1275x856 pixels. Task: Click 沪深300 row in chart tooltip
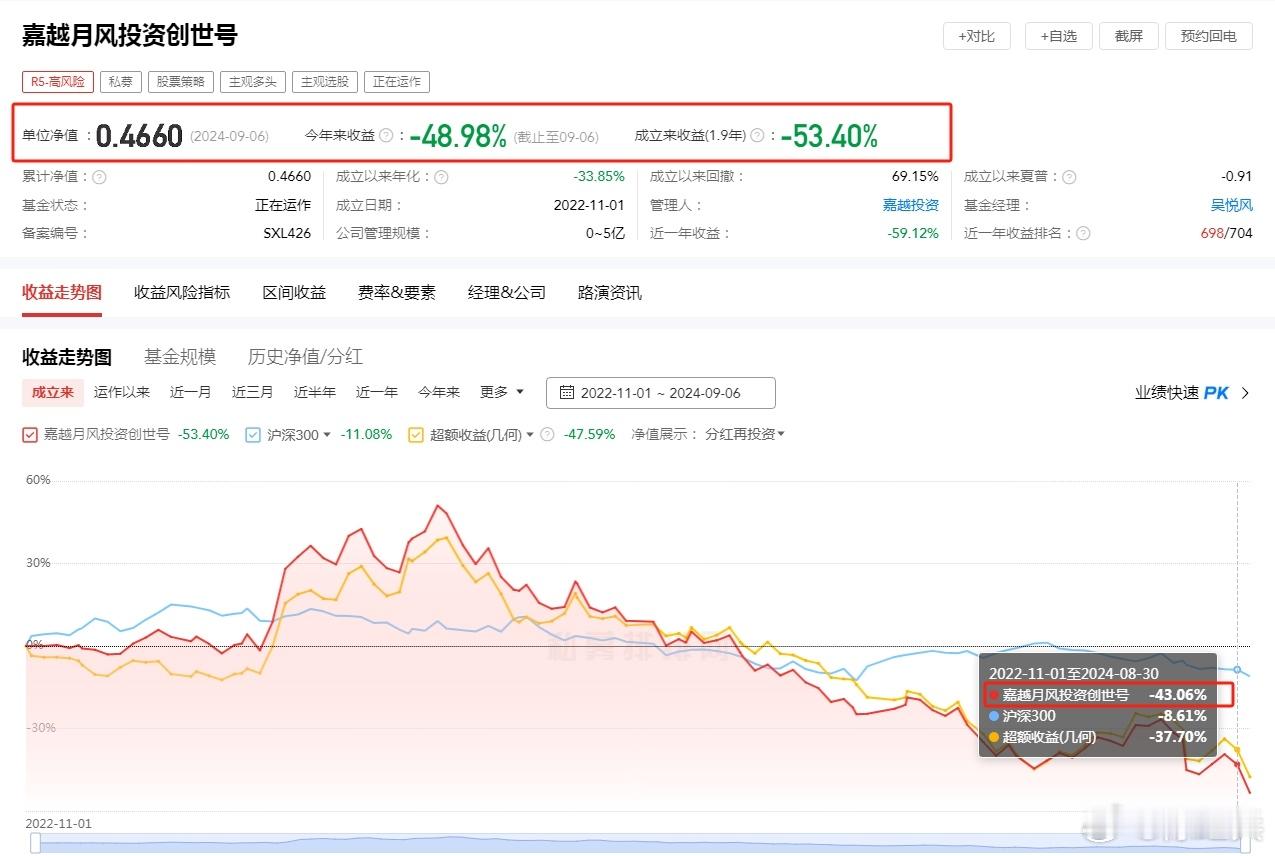(x=1098, y=716)
